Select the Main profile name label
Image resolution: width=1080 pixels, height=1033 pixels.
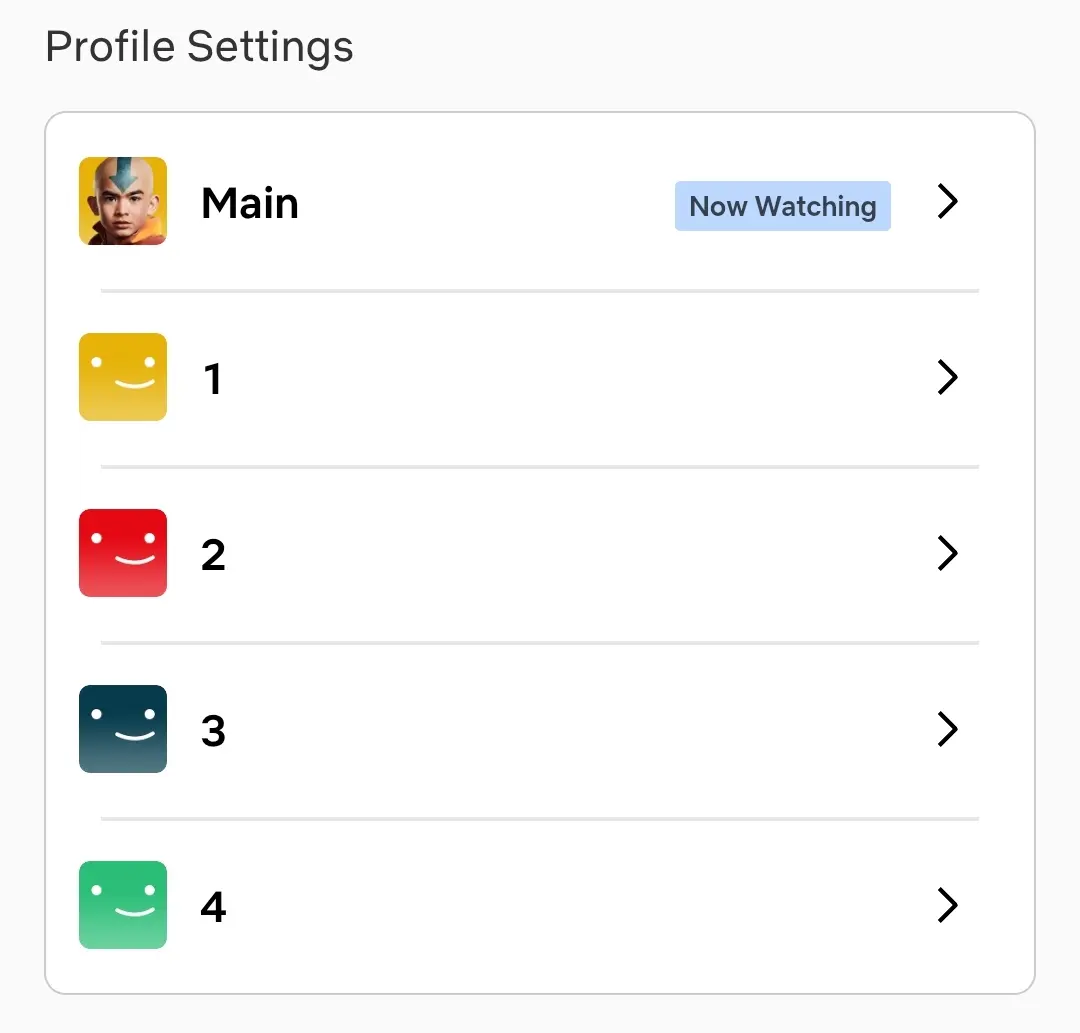point(250,203)
